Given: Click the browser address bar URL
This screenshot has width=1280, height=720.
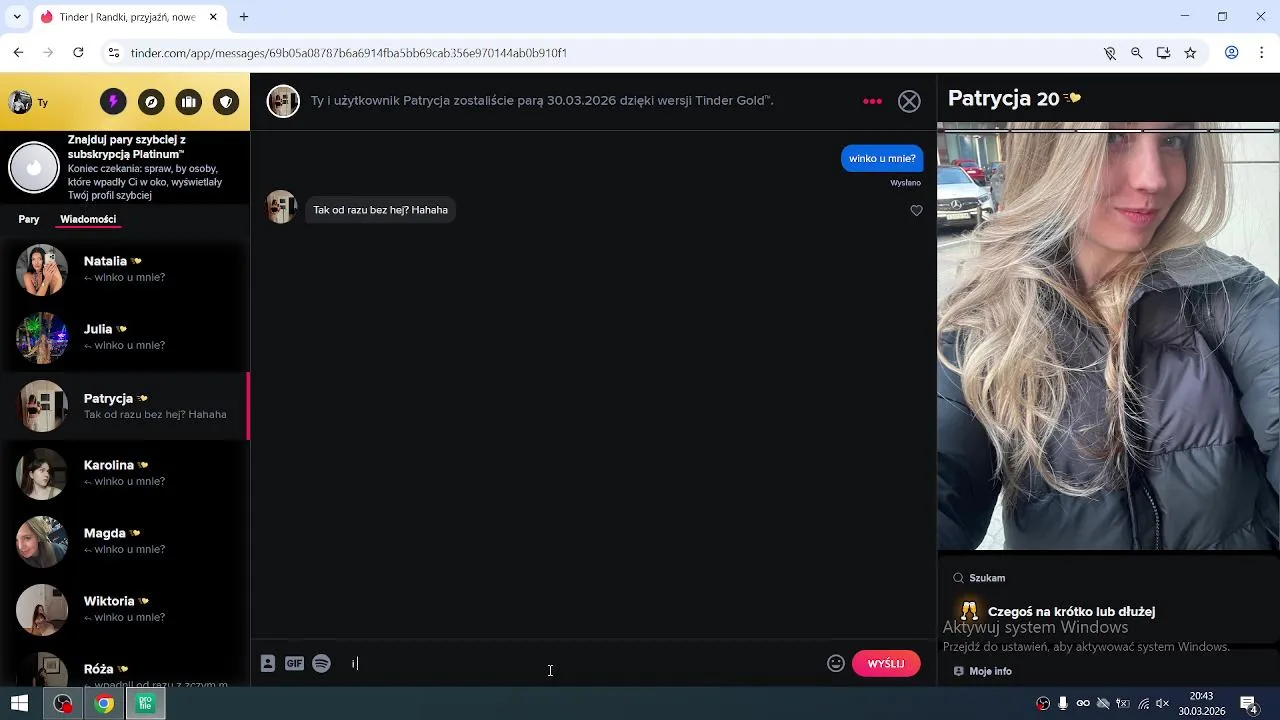Looking at the screenshot, I should point(349,53).
